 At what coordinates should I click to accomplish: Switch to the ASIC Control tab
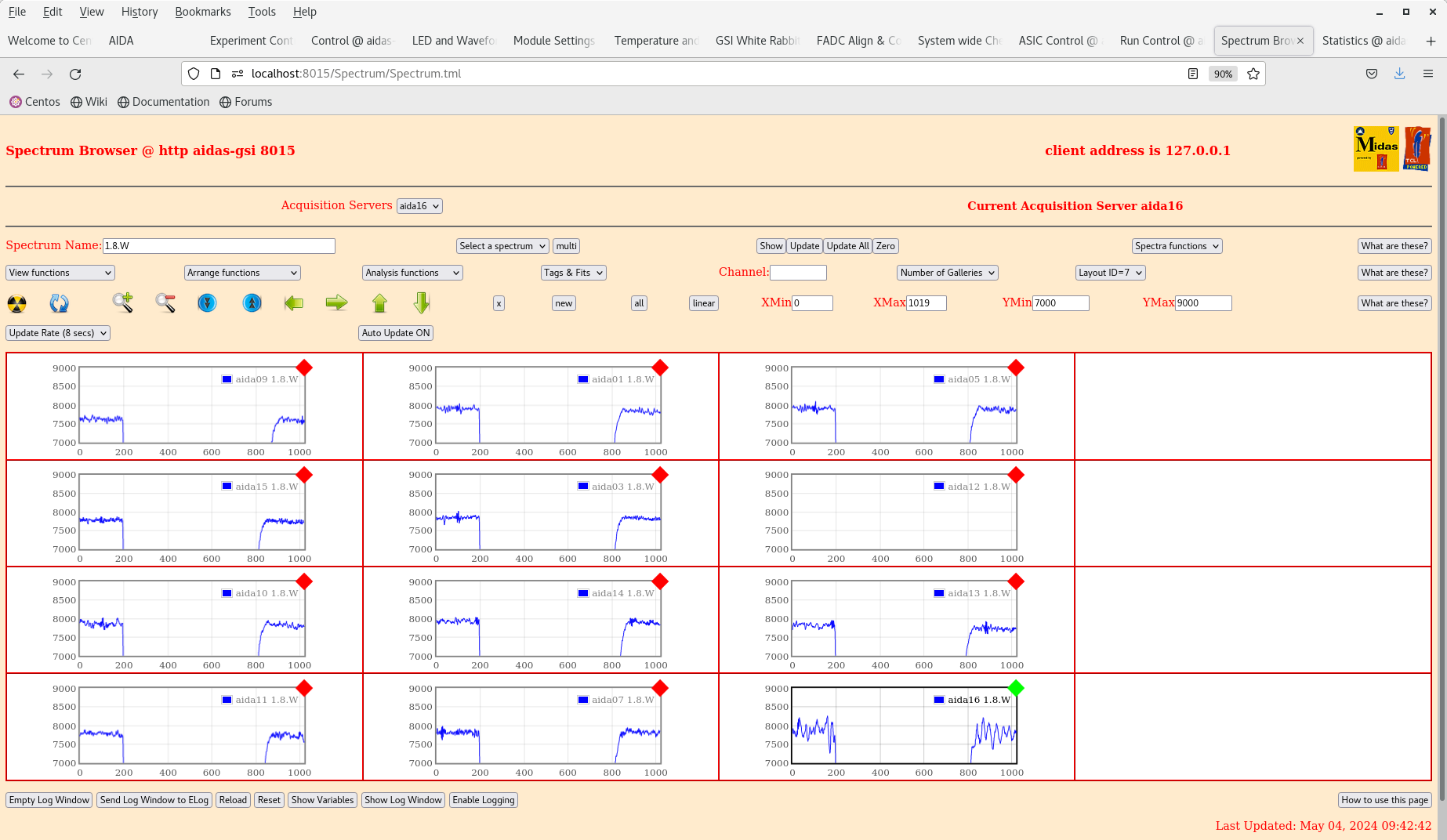[x=1060, y=41]
